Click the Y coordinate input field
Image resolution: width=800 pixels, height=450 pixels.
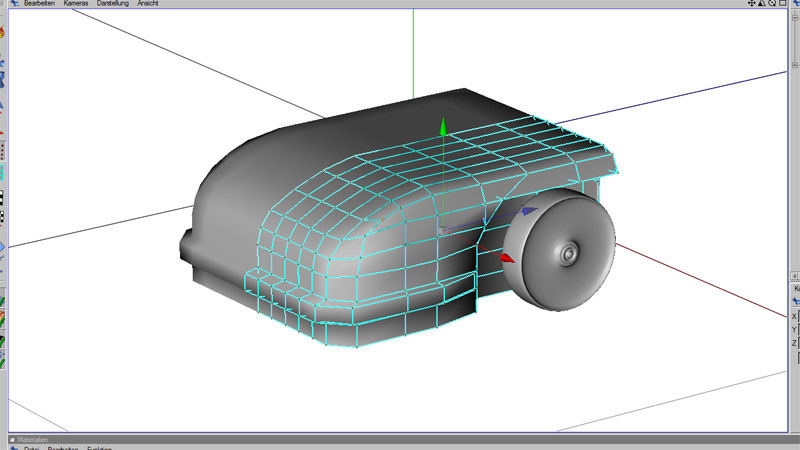point(797,329)
